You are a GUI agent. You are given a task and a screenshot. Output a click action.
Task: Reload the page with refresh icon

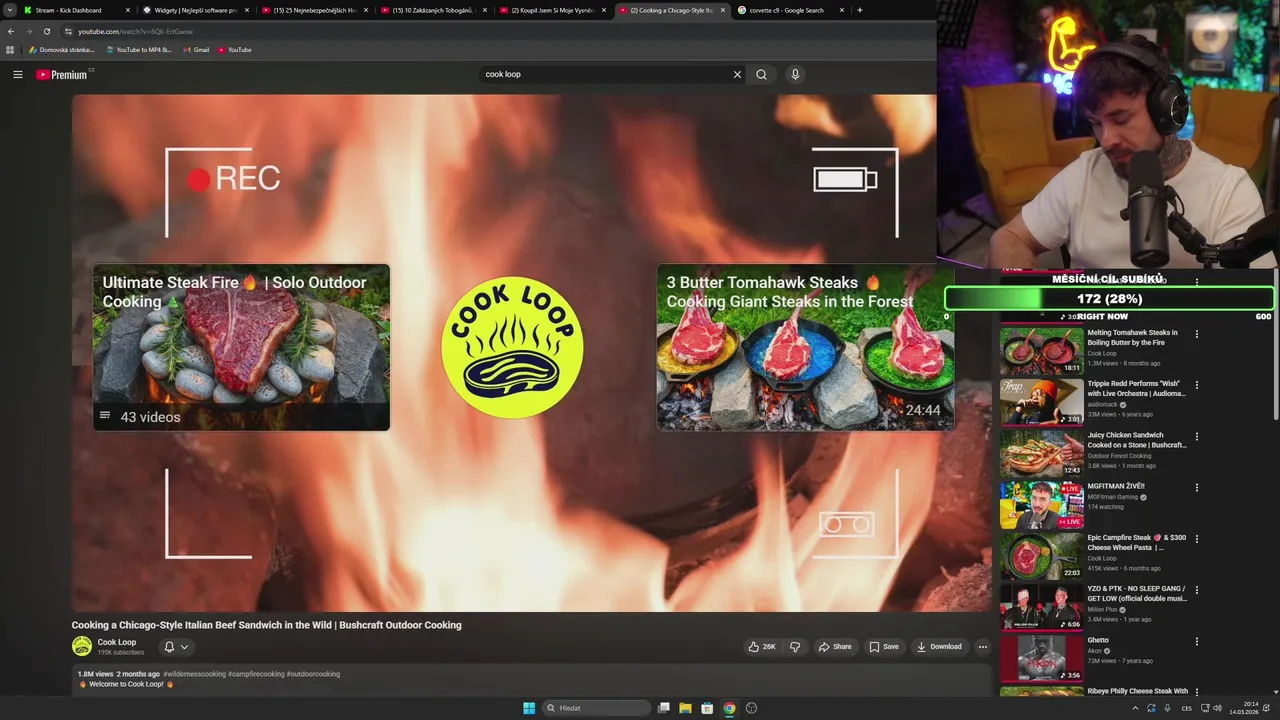pos(46,31)
